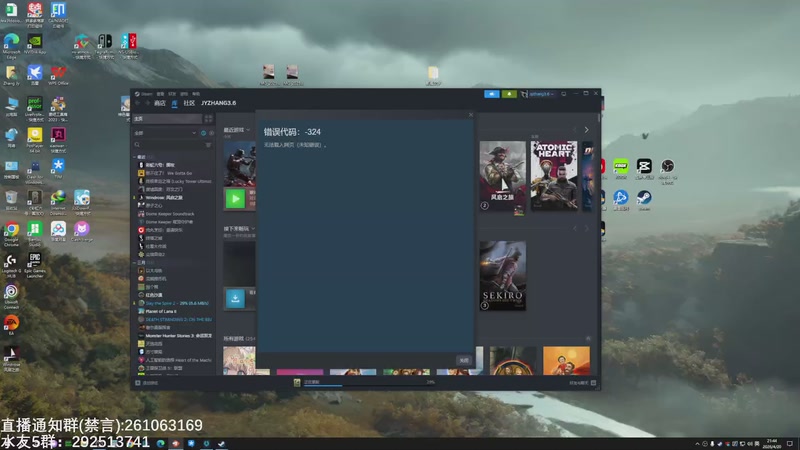Show hidden system tray icons chevron

pos(697,444)
